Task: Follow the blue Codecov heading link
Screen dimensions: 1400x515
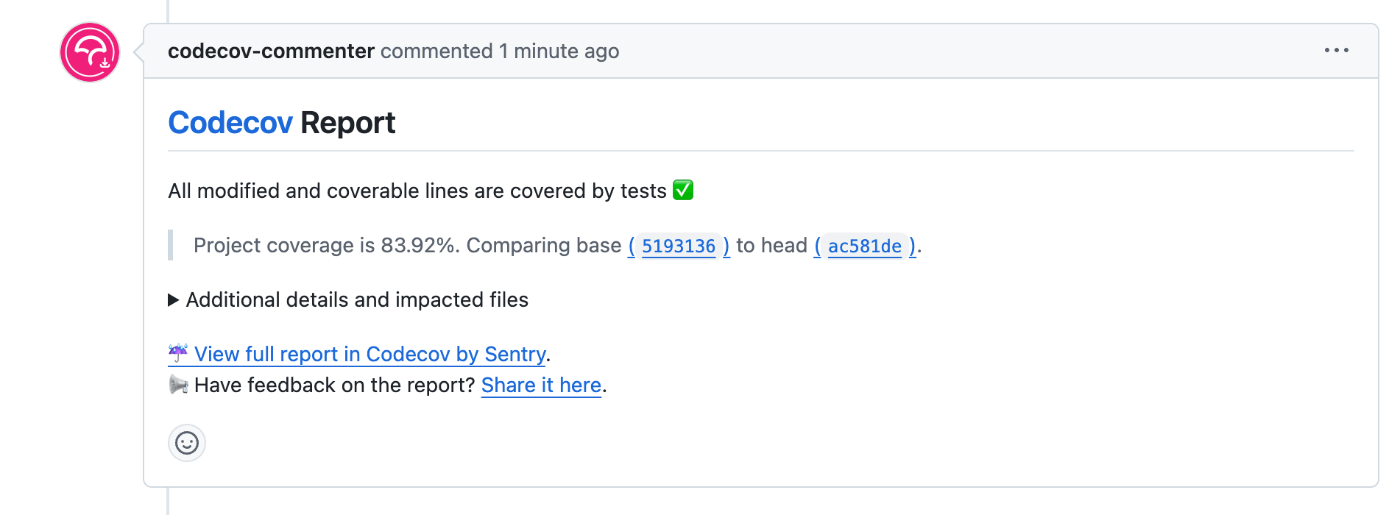Action: (x=230, y=122)
